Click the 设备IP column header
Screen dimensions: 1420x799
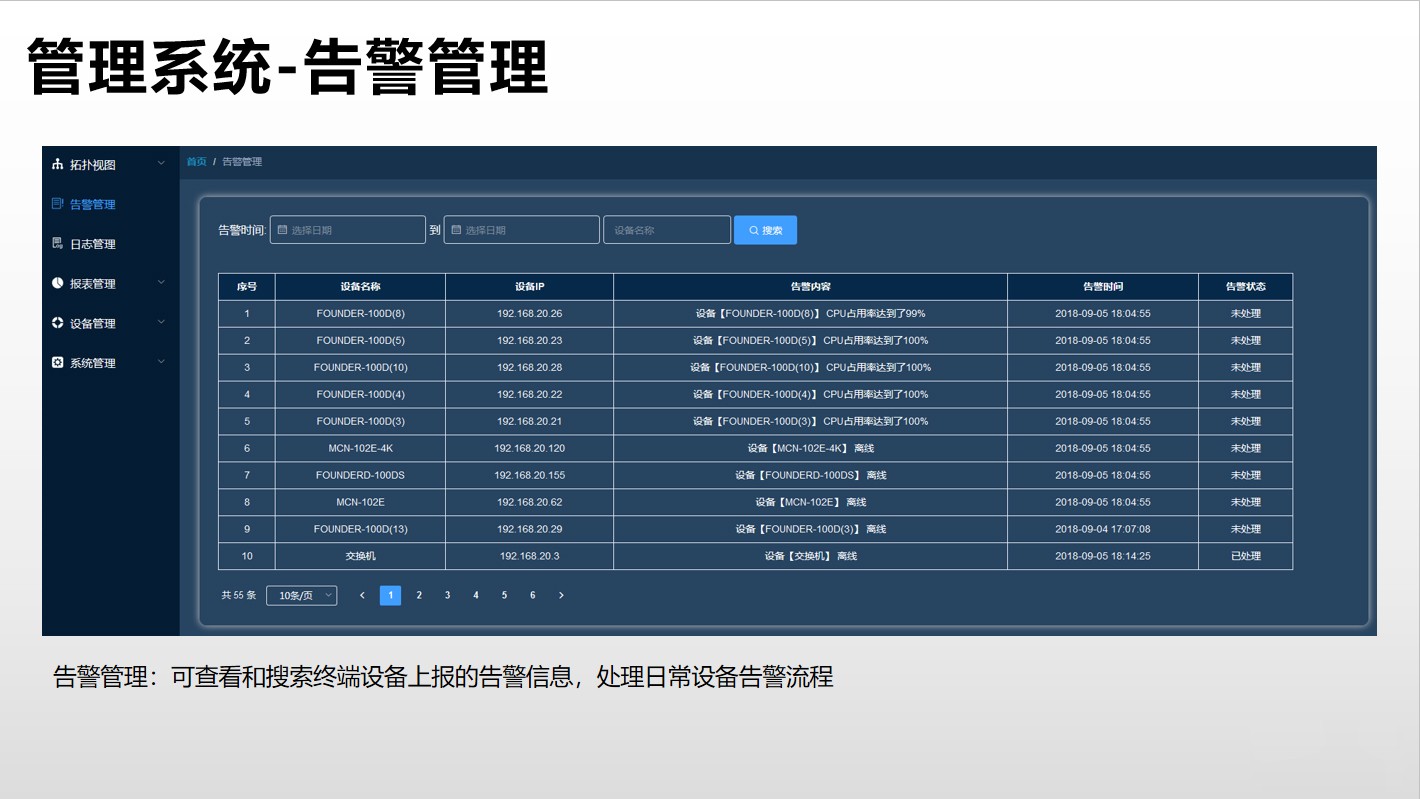pos(529,287)
